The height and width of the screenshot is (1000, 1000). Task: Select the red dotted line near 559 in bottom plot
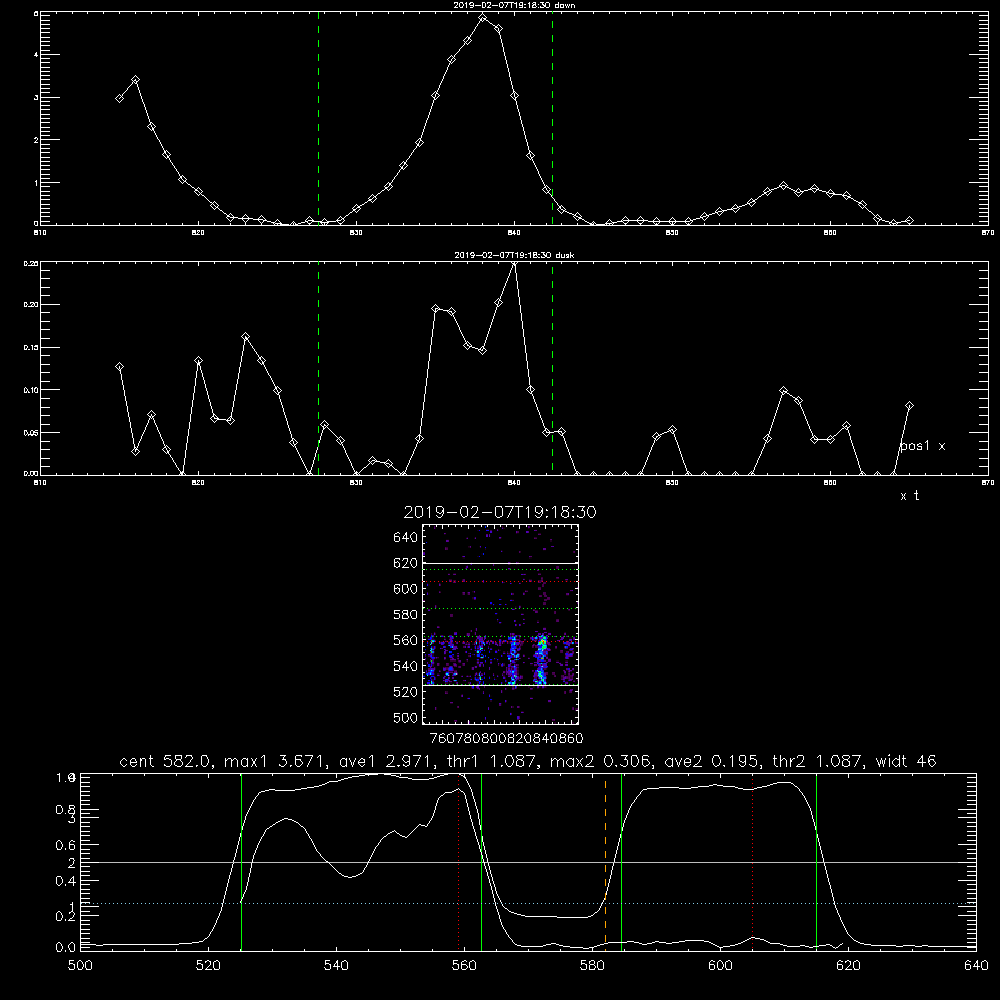point(459,862)
